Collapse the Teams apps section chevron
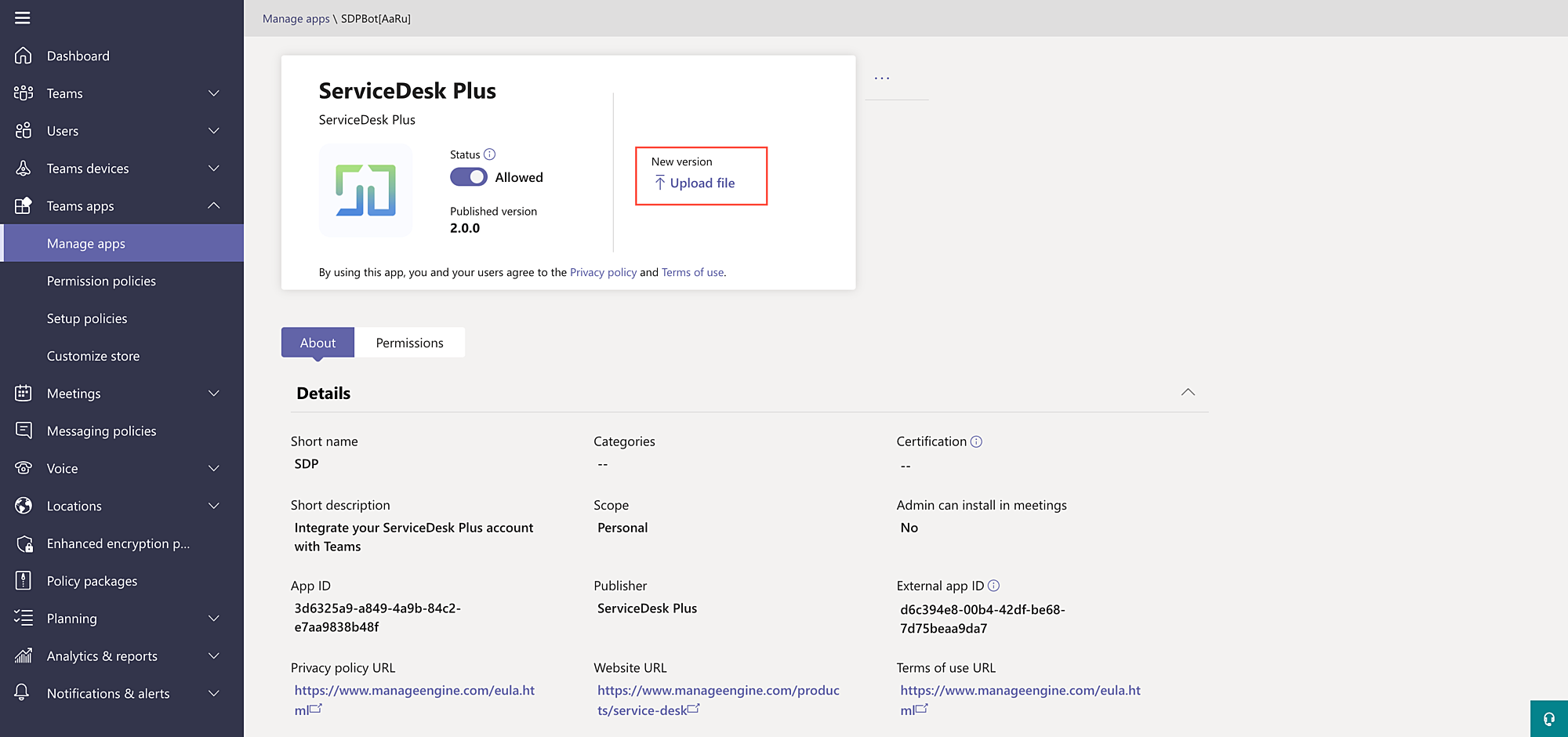Screen dimensions: 1568x737 tap(213, 205)
